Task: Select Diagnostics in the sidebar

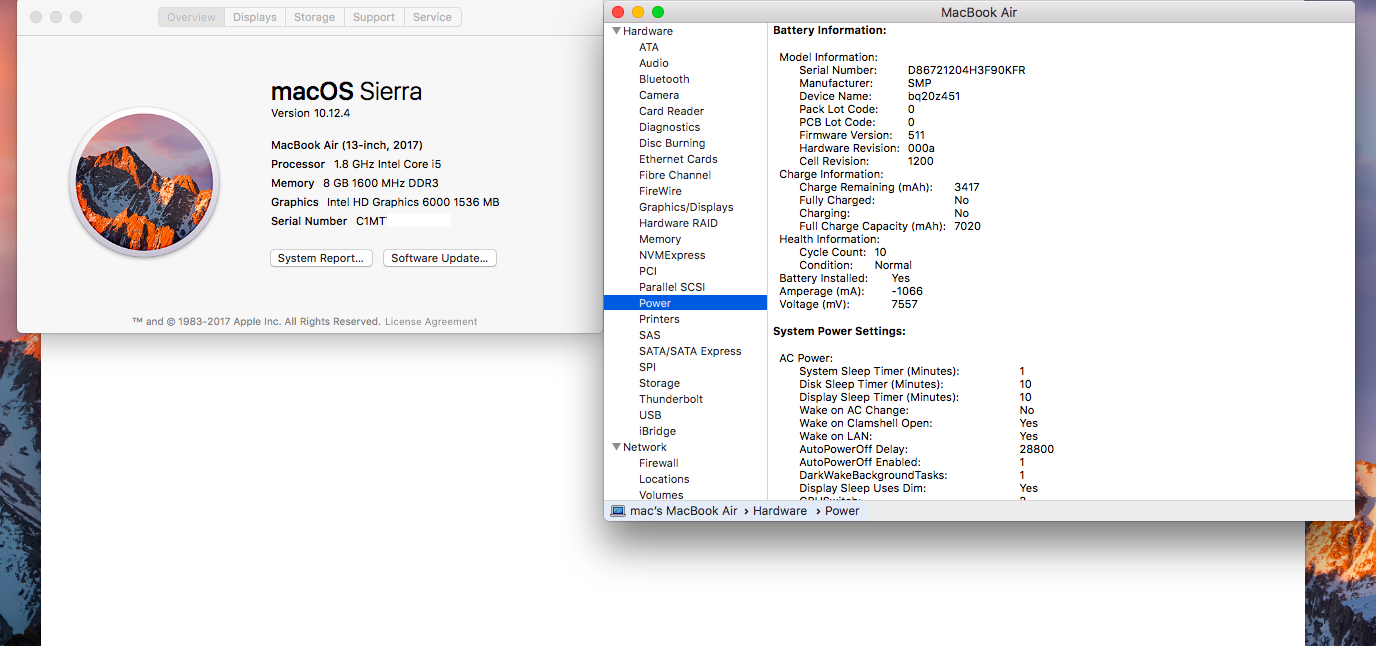Action: coord(669,127)
